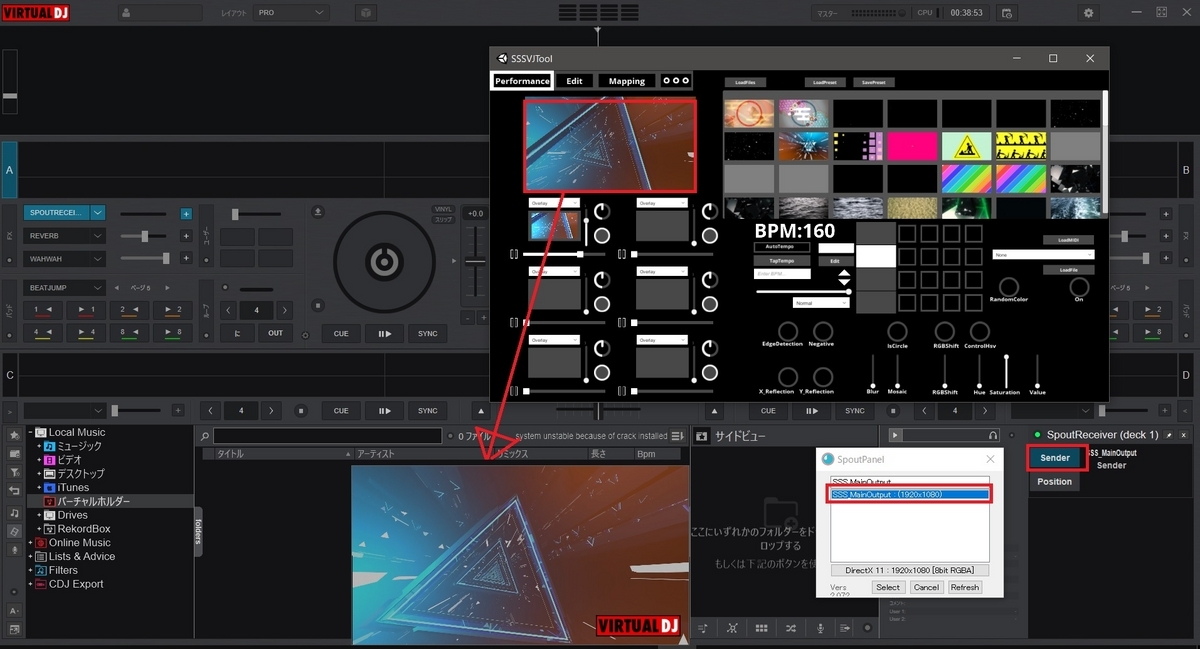This screenshot has height=649, width=1200.
Task: Toggle the On knob in SSSVJTool
Action: click(x=1079, y=287)
